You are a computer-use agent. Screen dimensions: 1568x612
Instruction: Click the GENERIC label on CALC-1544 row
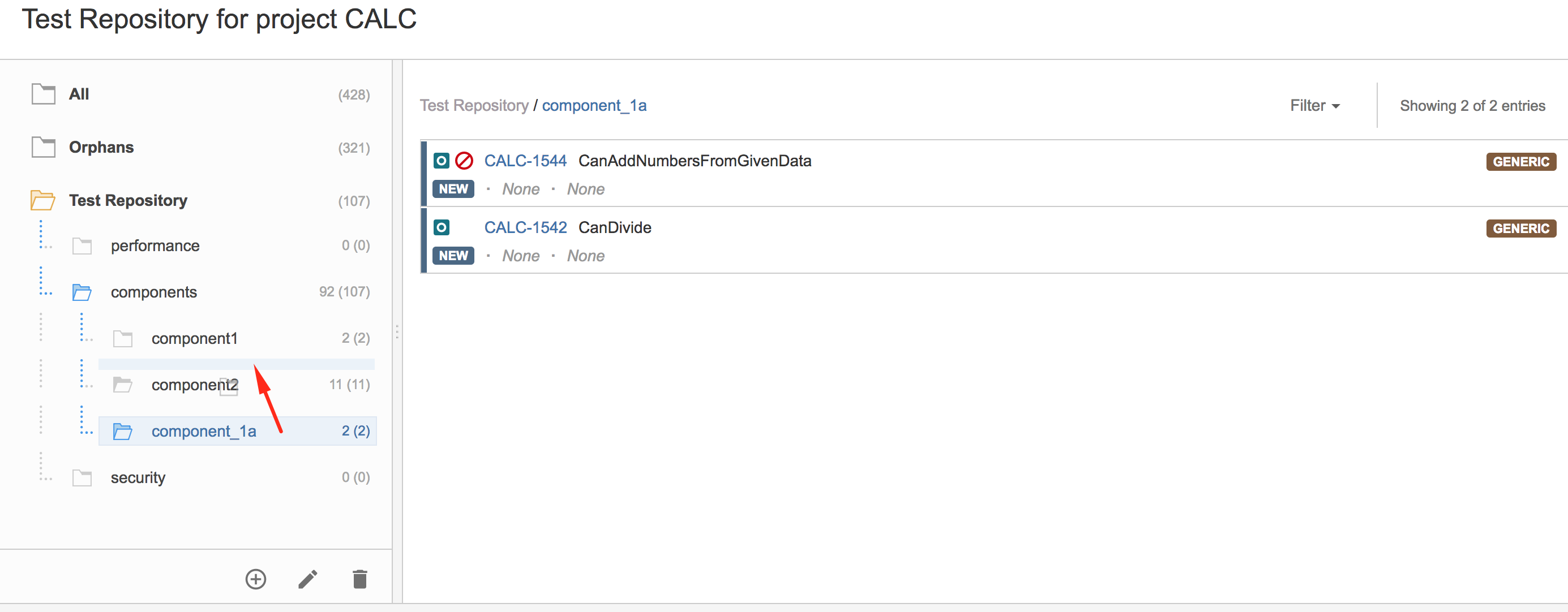pyautogui.click(x=1521, y=162)
